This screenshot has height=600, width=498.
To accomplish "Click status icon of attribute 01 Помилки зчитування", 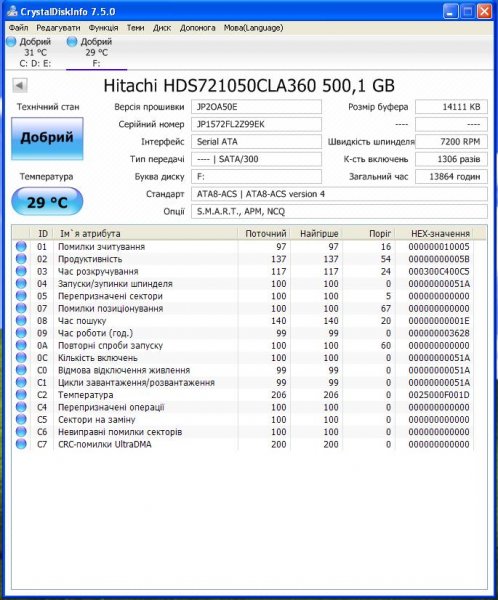I will pyautogui.click(x=21, y=246).
